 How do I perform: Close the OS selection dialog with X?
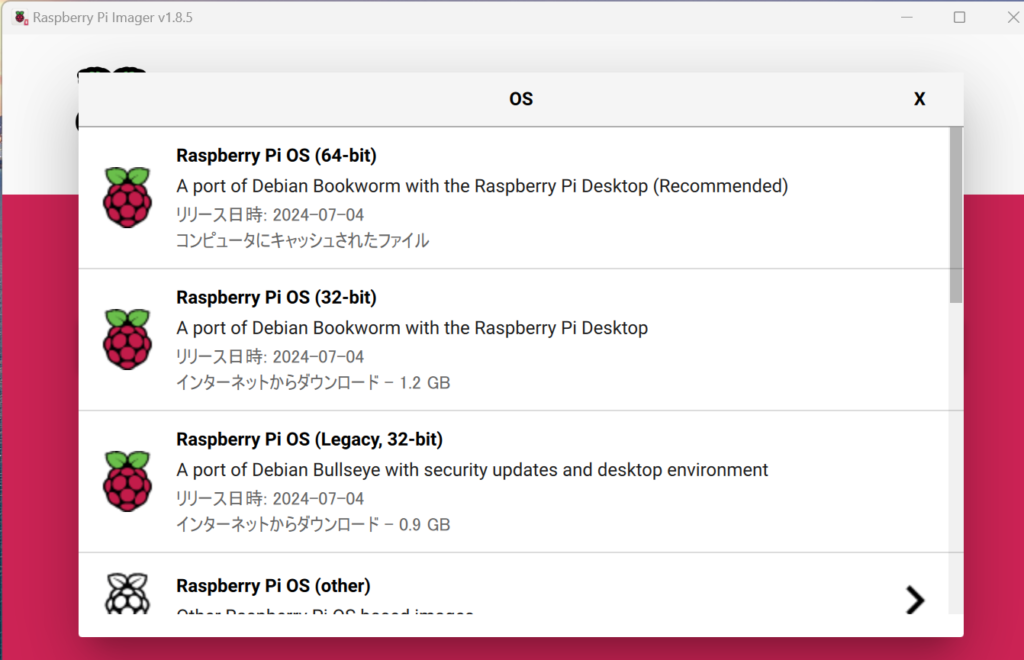pyautogui.click(x=919, y=99)
